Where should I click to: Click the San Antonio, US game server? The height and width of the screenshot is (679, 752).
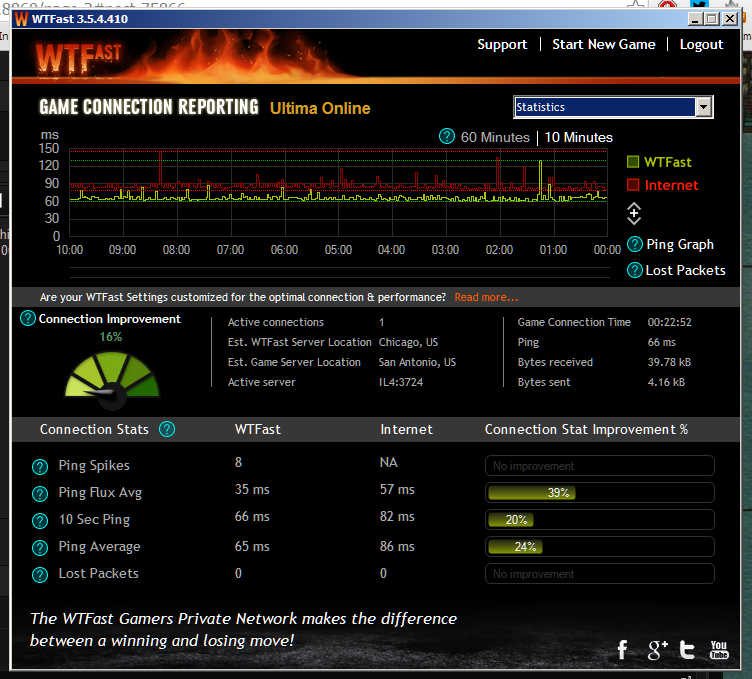pos(417,362)
